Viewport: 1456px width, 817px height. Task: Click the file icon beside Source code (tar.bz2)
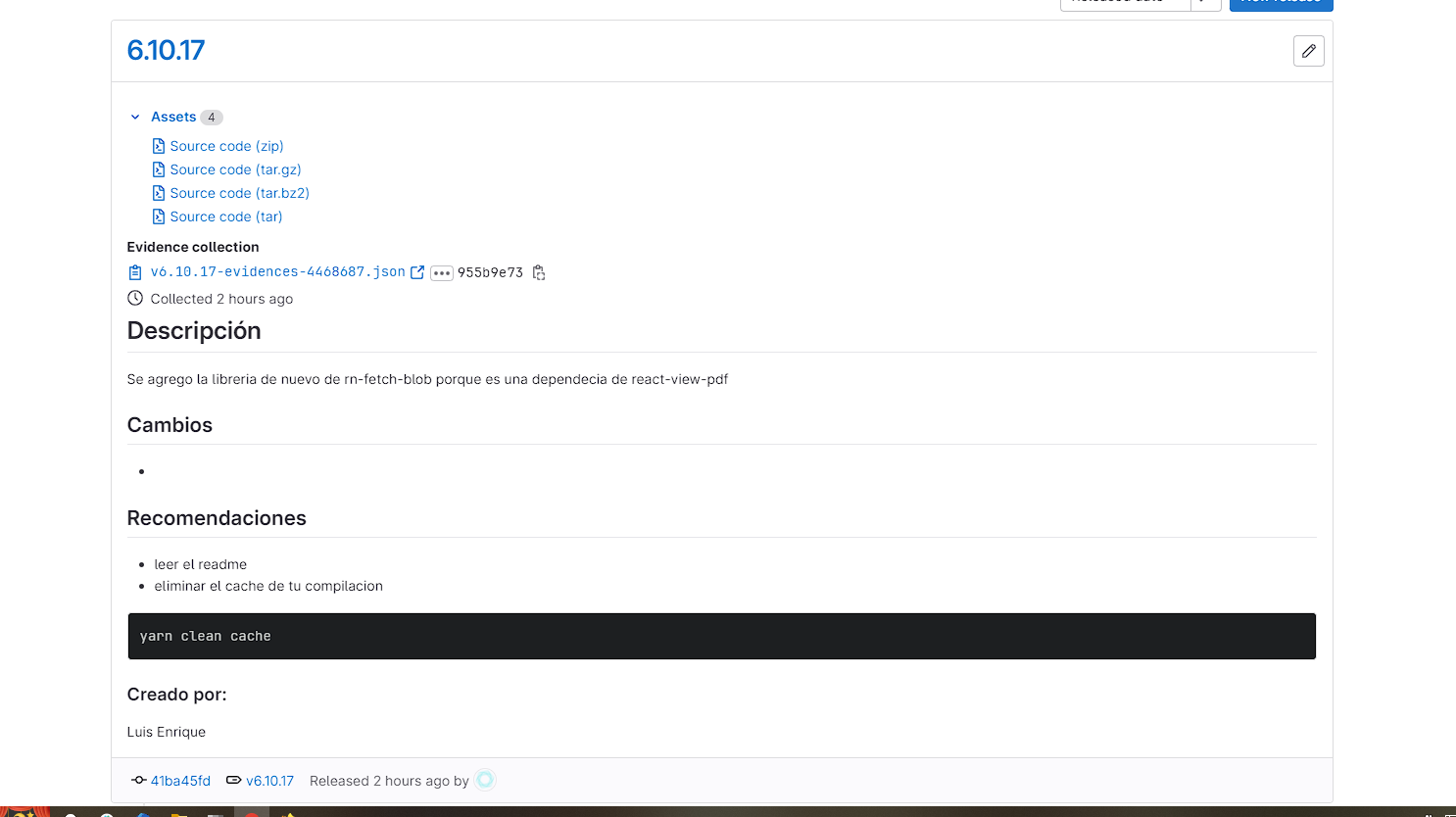pyautogui.click(x=159, y=193)
